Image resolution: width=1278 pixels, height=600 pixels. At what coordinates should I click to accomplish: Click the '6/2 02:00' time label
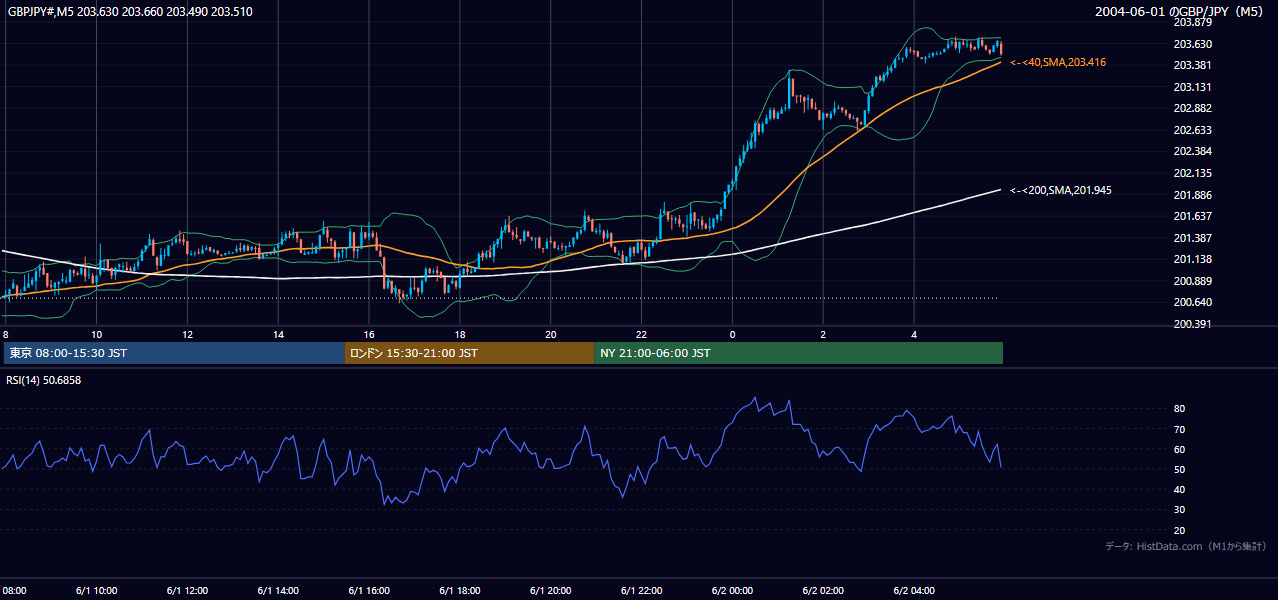(x=824, y=591)
